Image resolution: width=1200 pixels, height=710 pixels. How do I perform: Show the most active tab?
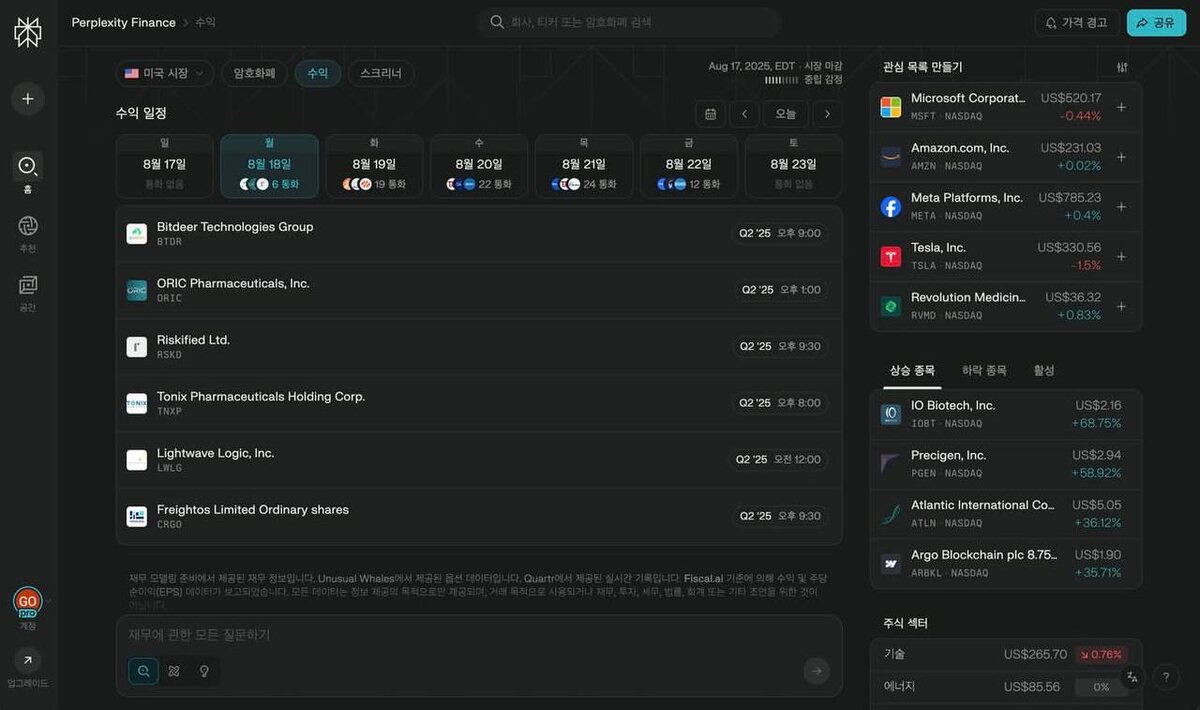[x=1044, y=370]
